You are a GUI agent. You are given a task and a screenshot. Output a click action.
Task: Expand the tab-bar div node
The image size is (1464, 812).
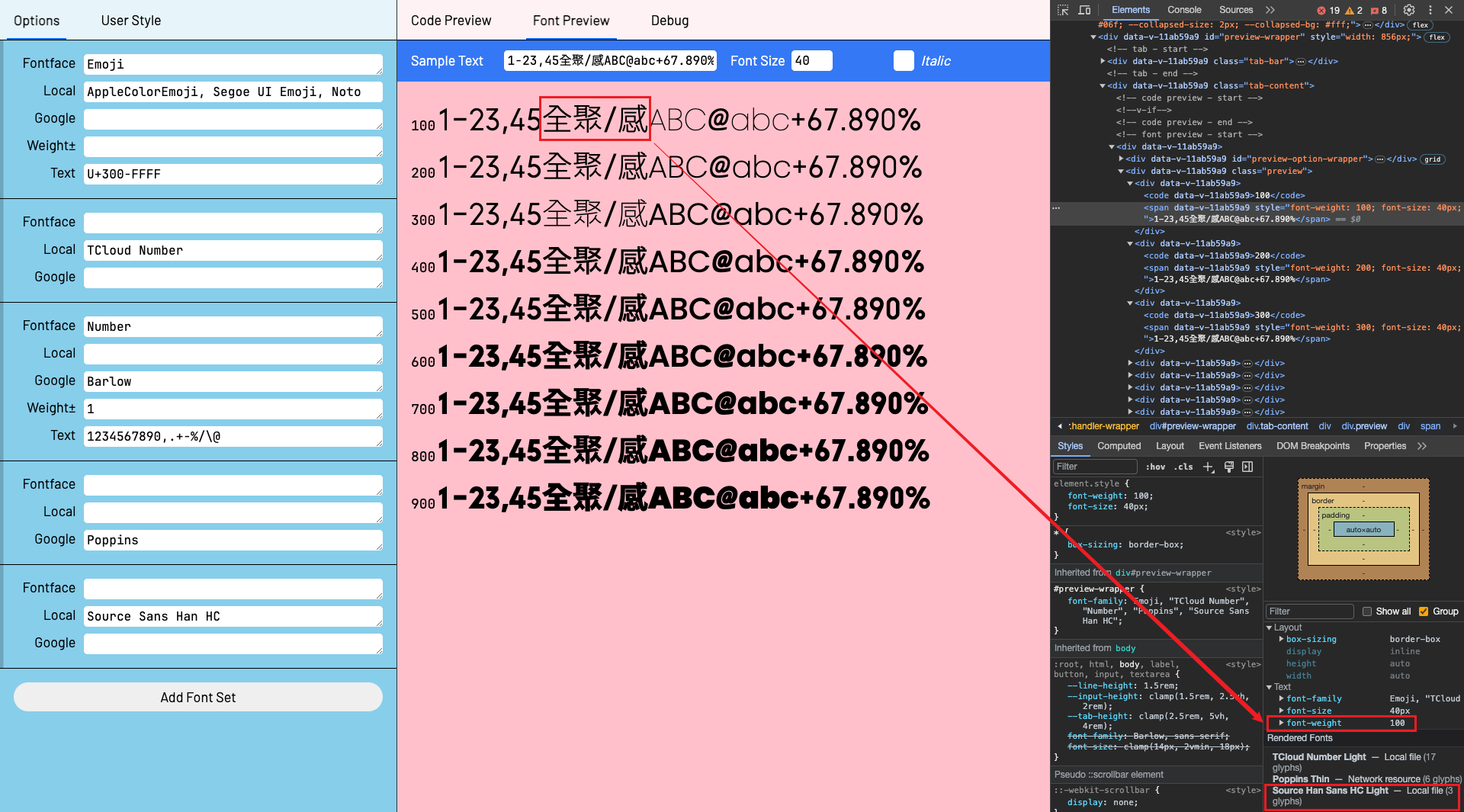click(x=1103, y=61)
